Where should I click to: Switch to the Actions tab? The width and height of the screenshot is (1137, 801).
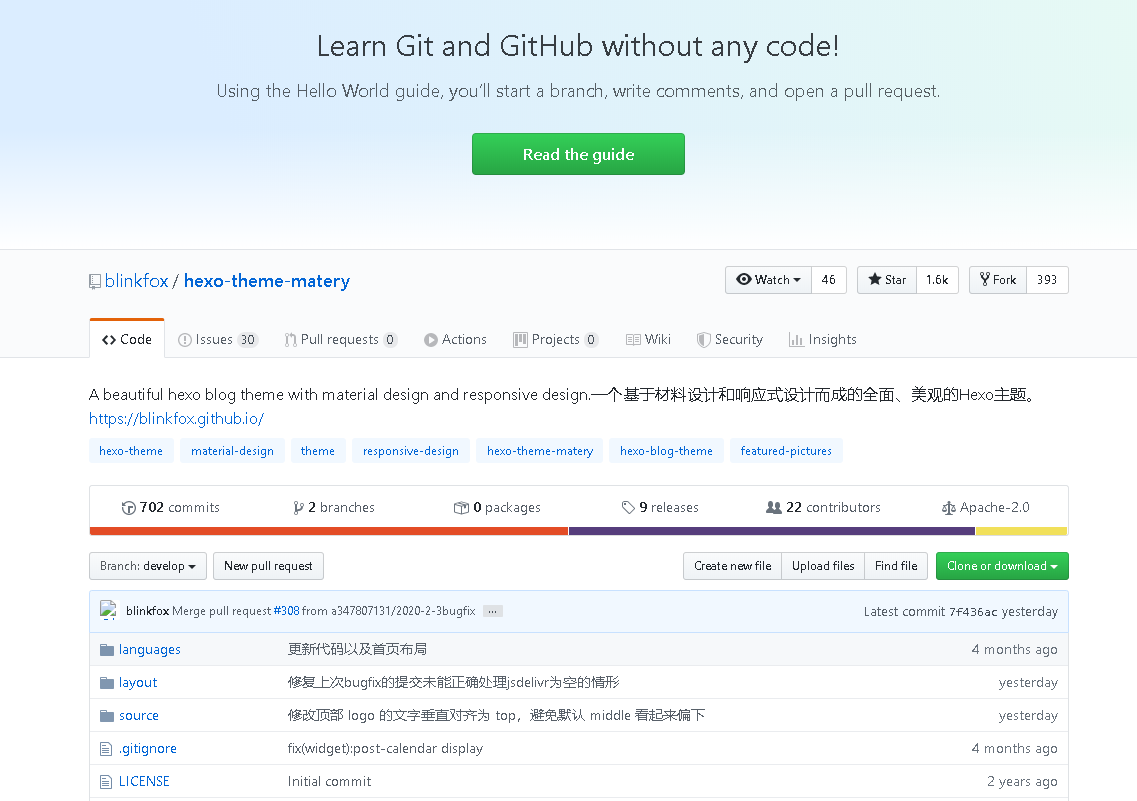click(455, 339)
